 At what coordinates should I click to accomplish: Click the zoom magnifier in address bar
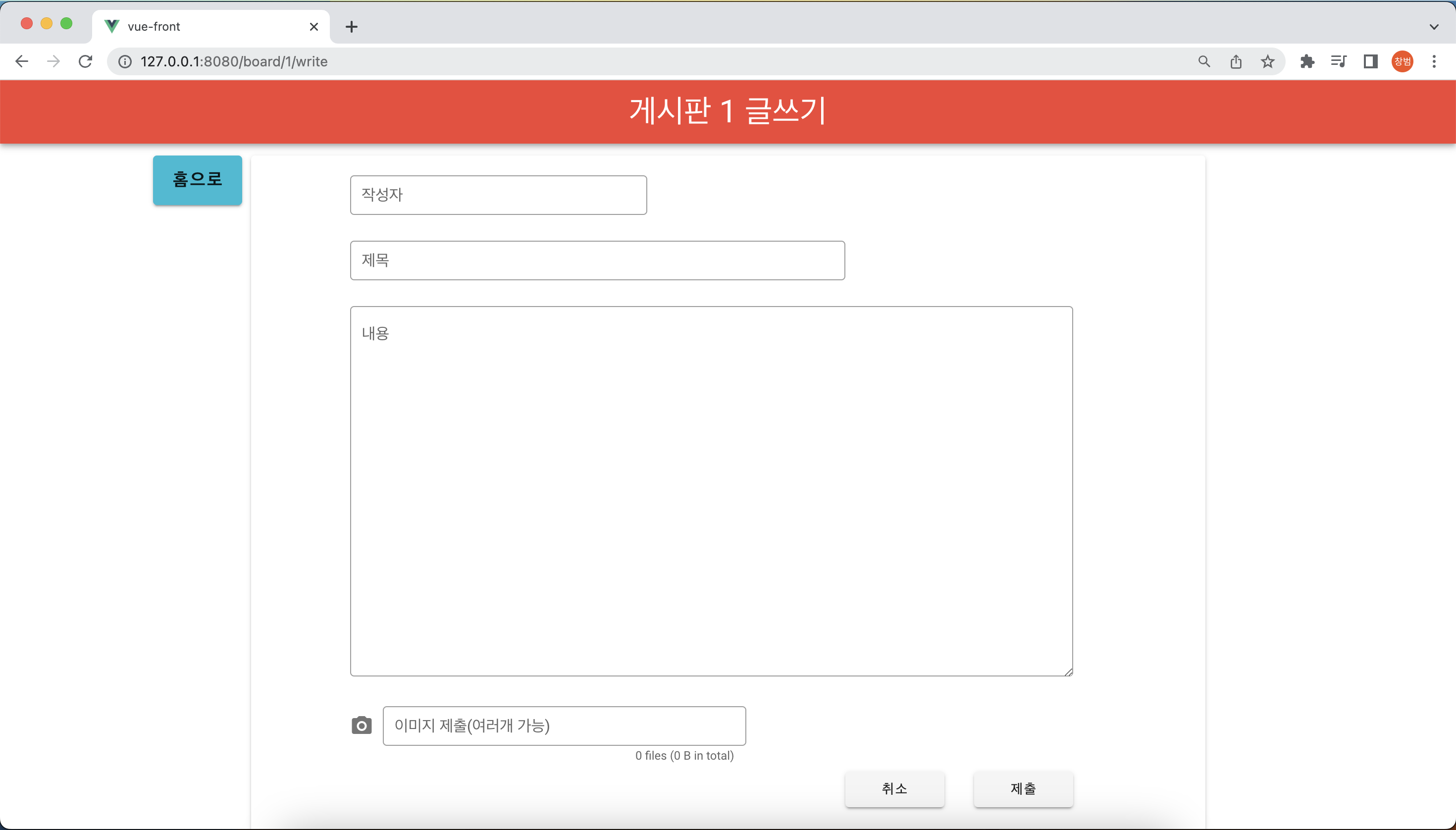click(x=1203, y=61)
